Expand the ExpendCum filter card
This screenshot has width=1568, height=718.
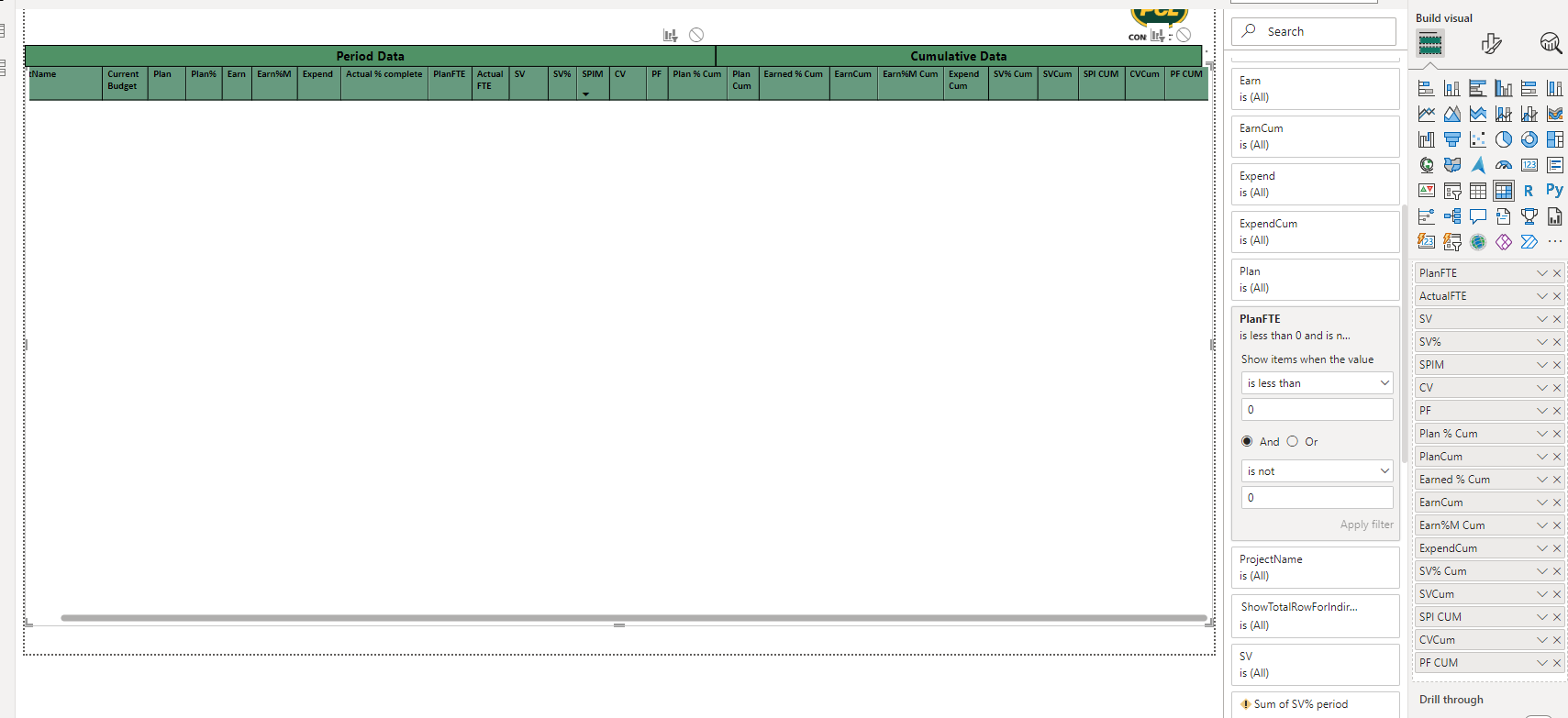coord(1316,232)
